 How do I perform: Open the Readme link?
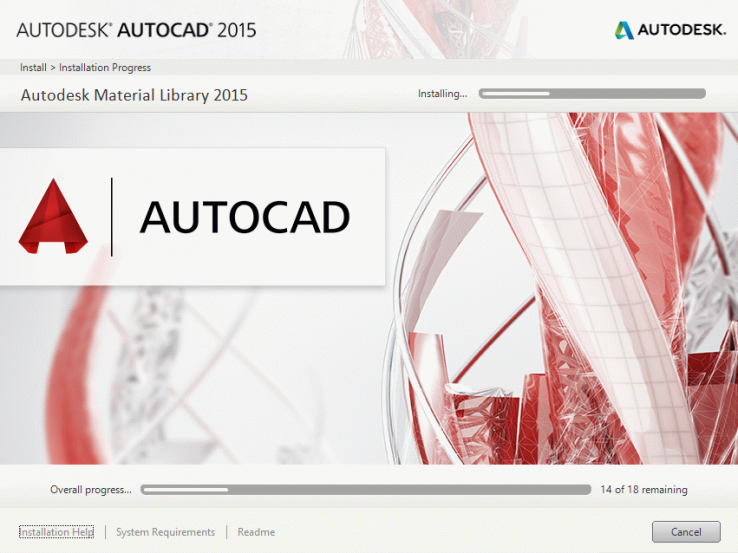(x=256, y=532)
